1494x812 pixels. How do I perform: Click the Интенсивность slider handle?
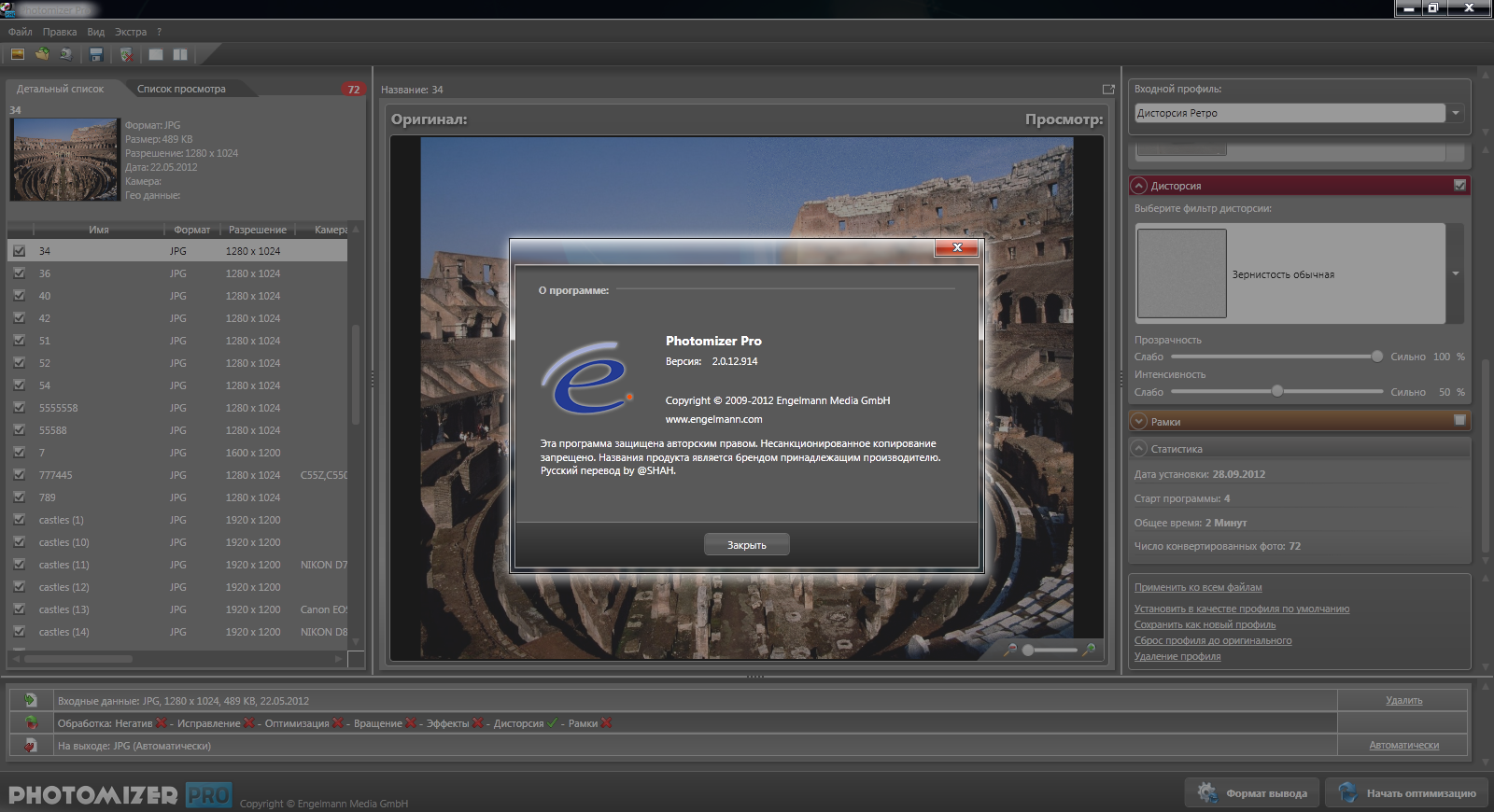coord(1277,391)
